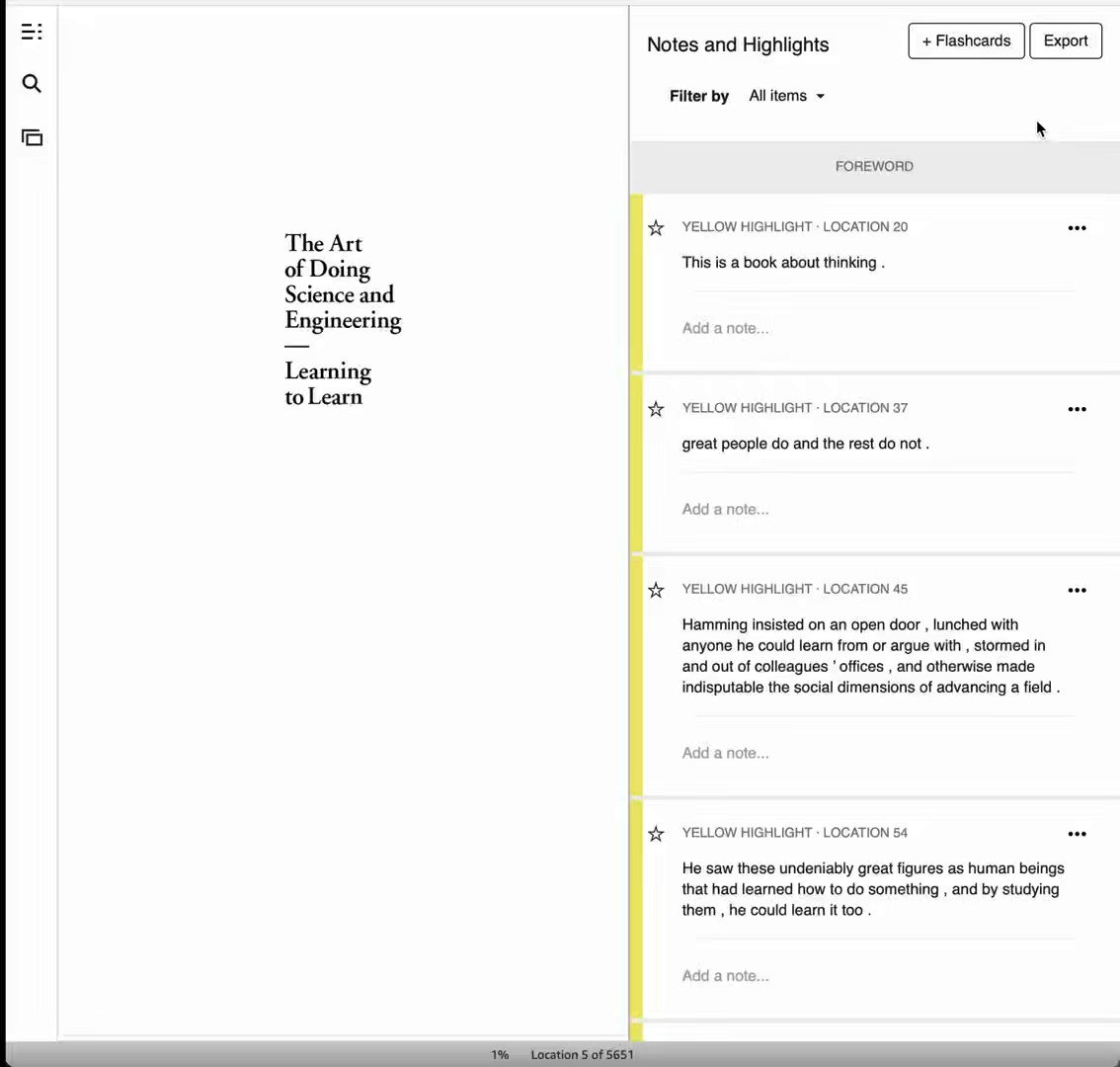Open search with the magnifier icon

[x=32, y=83]
